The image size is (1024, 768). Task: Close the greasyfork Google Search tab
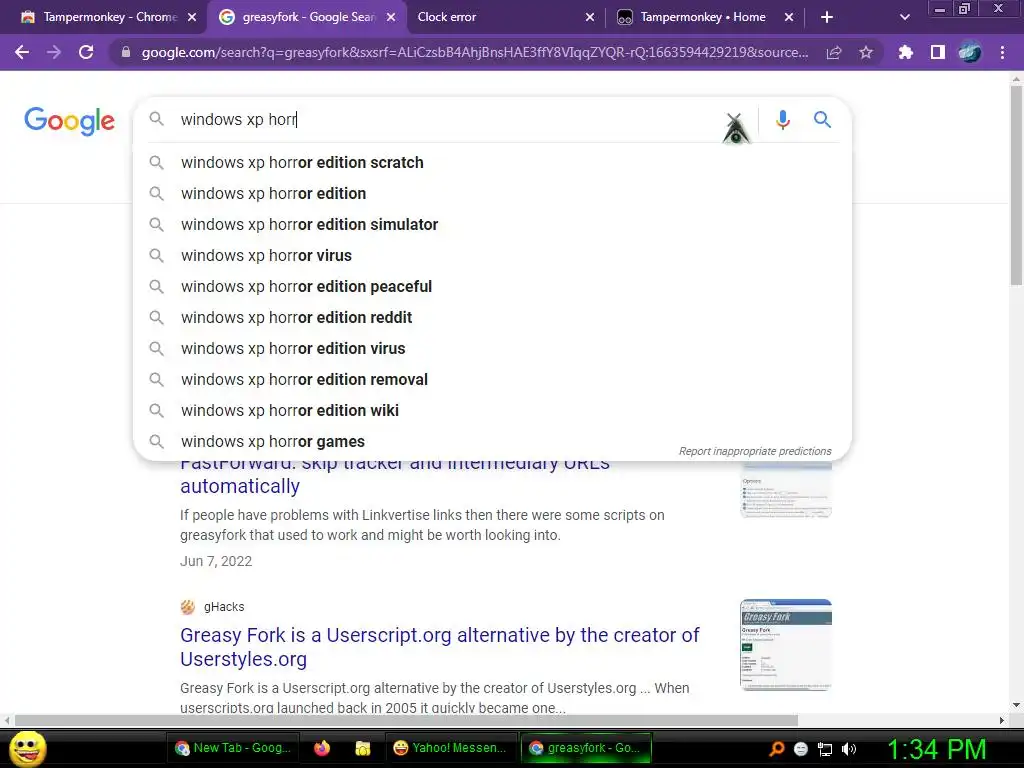(391, 17)
